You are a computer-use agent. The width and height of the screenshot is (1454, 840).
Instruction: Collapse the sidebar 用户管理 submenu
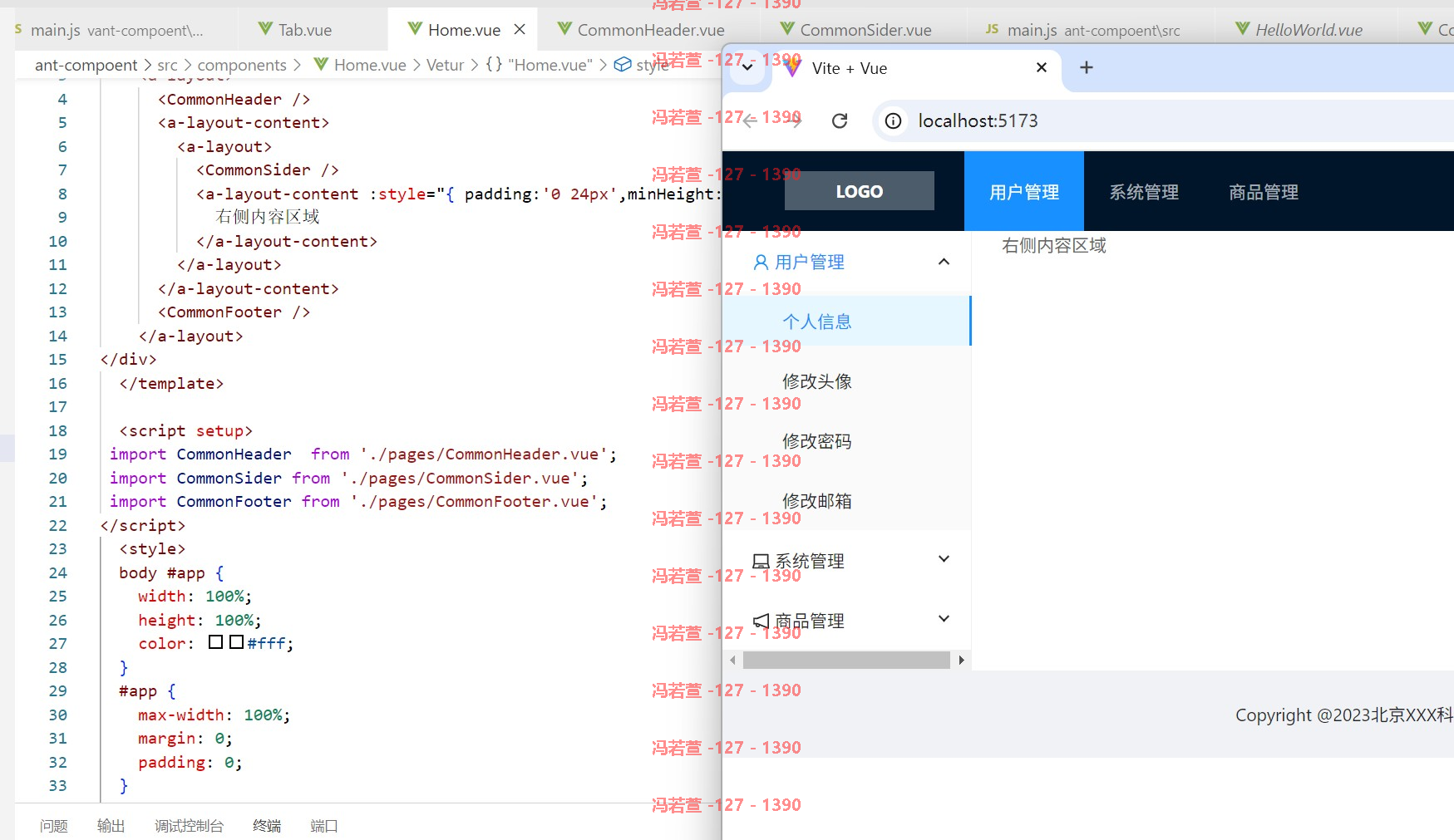coord(944,262)
